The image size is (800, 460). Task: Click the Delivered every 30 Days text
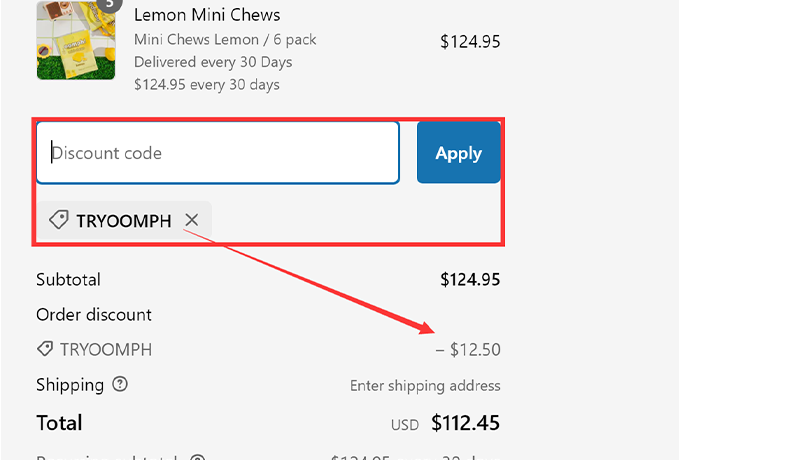213,62
